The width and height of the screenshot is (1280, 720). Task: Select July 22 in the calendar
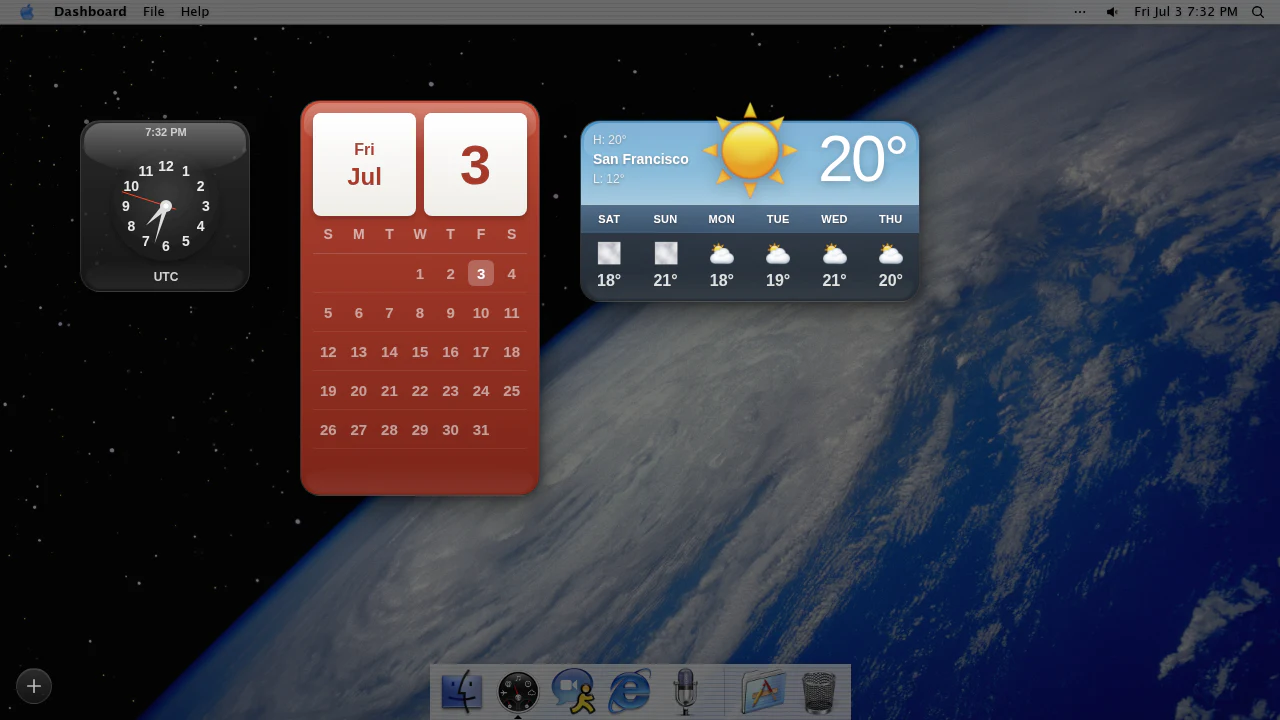click(x=420, y=391)
